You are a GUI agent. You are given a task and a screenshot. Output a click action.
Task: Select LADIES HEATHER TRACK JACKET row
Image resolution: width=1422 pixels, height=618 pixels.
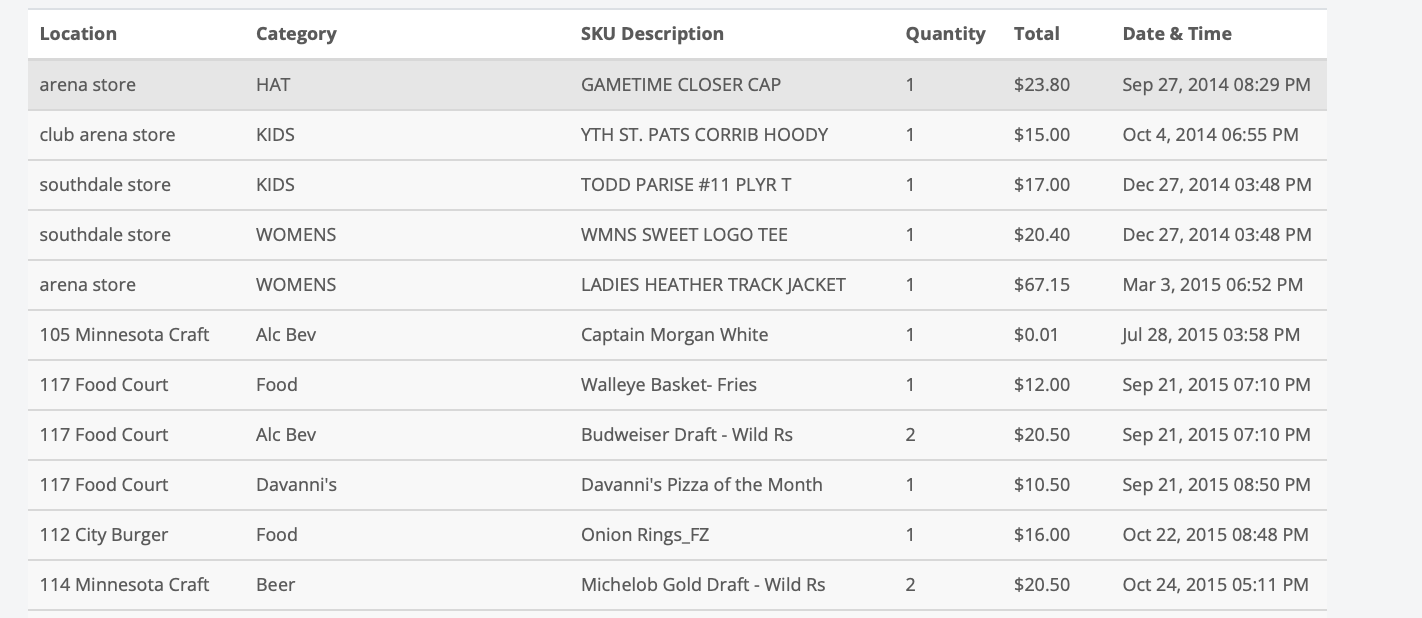677,285
